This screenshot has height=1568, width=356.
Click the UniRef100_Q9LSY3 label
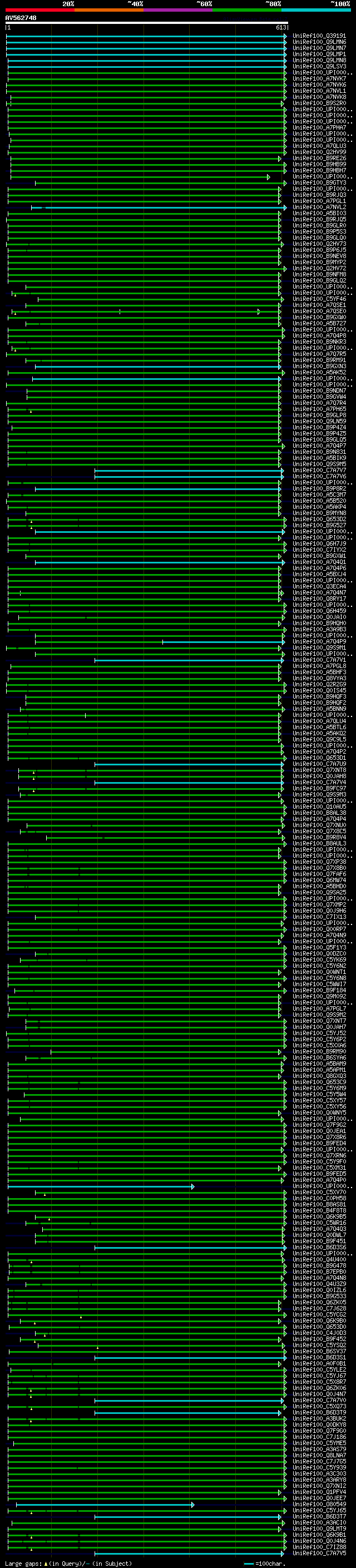click(319, 67)
